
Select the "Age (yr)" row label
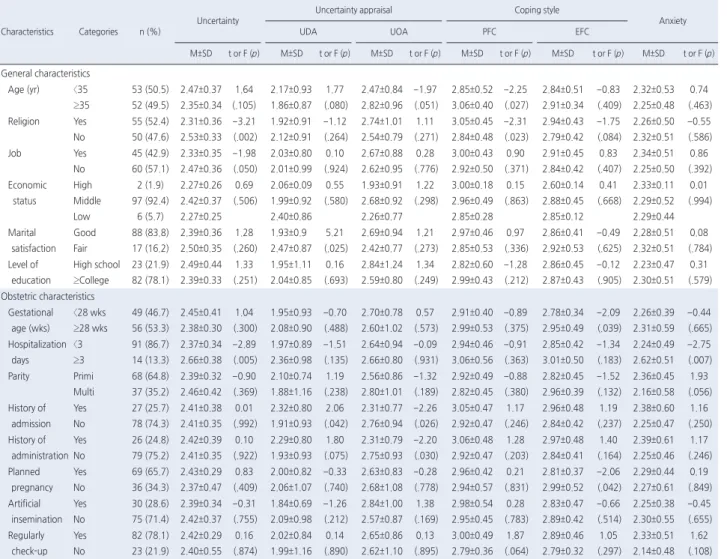click(x=23, y=89)
